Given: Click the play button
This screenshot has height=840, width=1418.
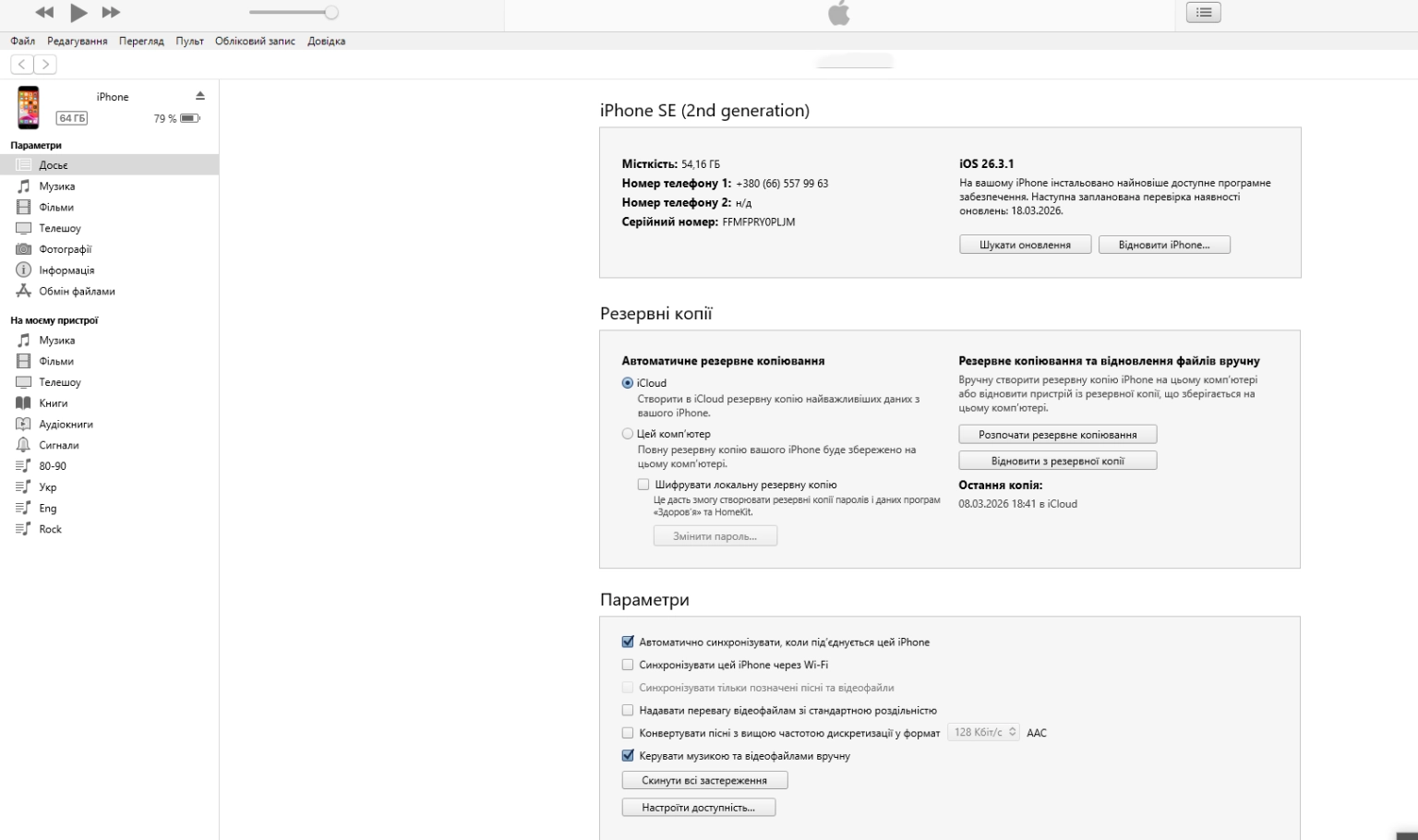Looking at the screenshot, I should coord(78,12).
